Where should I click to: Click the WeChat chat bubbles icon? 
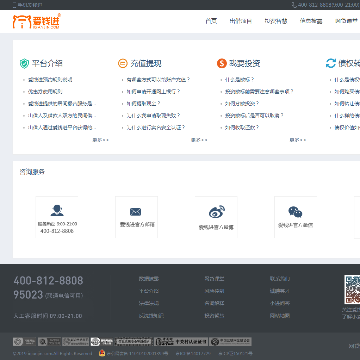[x=295, y=212]
